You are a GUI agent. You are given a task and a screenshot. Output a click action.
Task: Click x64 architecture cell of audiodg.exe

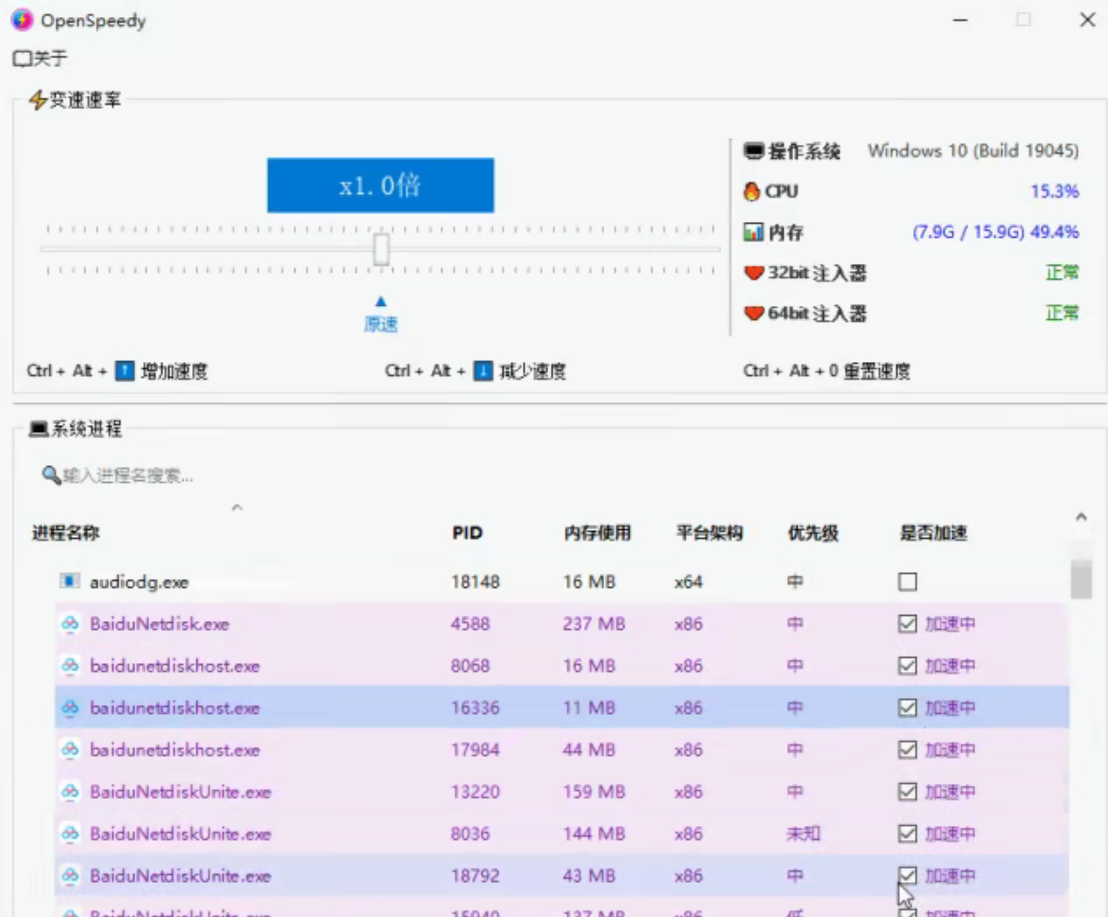click(688, 582)
